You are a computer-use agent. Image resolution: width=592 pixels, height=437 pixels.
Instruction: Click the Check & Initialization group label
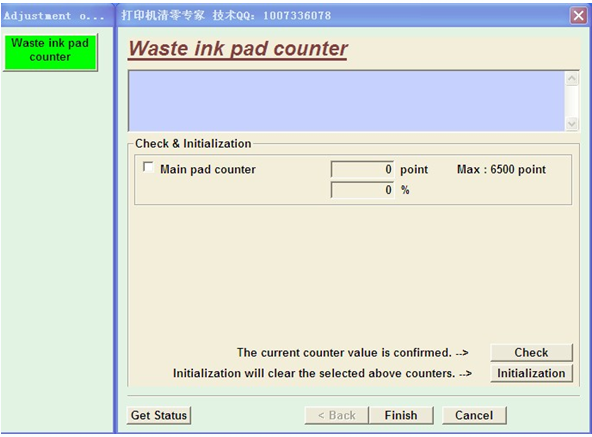pos(193,144)
